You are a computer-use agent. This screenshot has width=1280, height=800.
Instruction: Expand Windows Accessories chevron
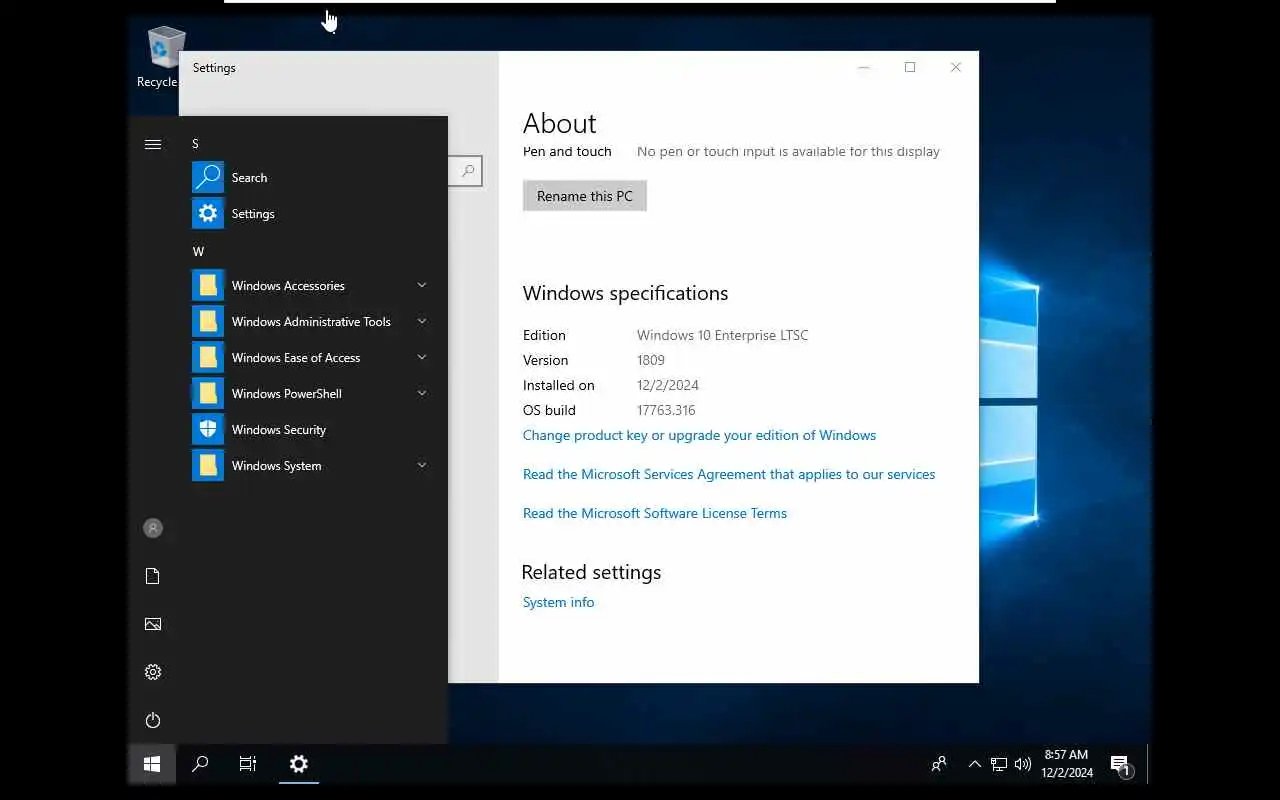[x=422, y=285]
